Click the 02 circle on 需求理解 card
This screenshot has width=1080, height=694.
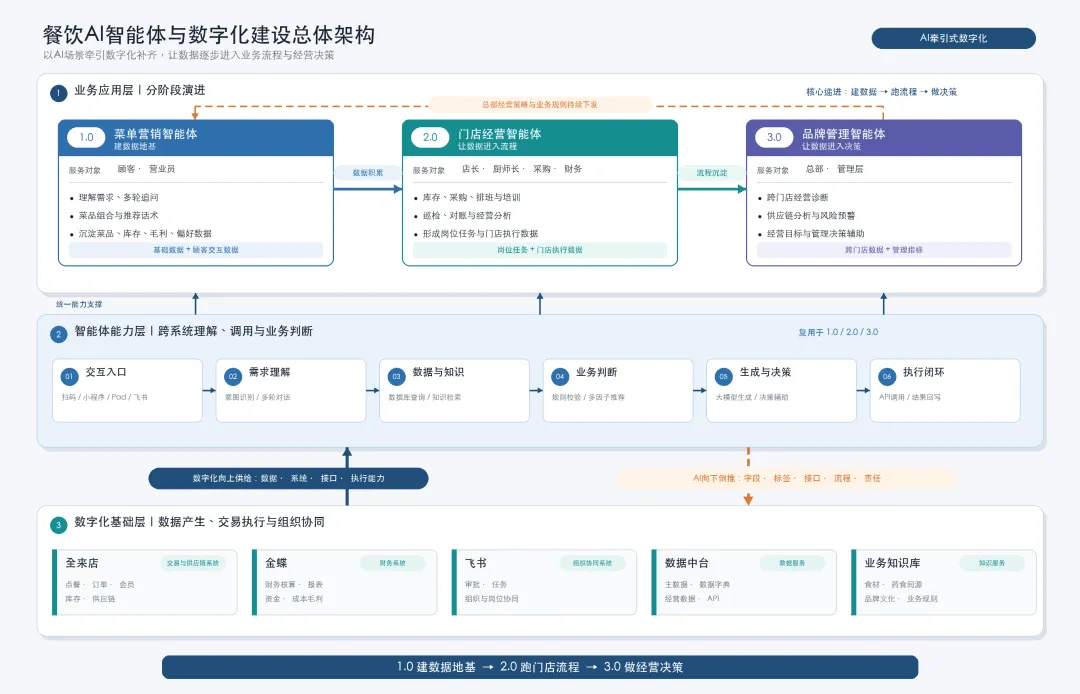(x=233, y=376)
